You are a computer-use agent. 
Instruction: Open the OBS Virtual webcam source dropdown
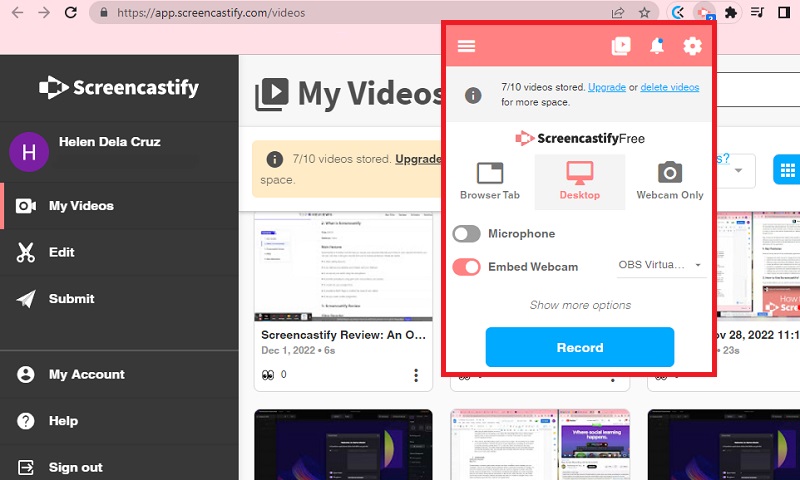click(x=661, y=265)
